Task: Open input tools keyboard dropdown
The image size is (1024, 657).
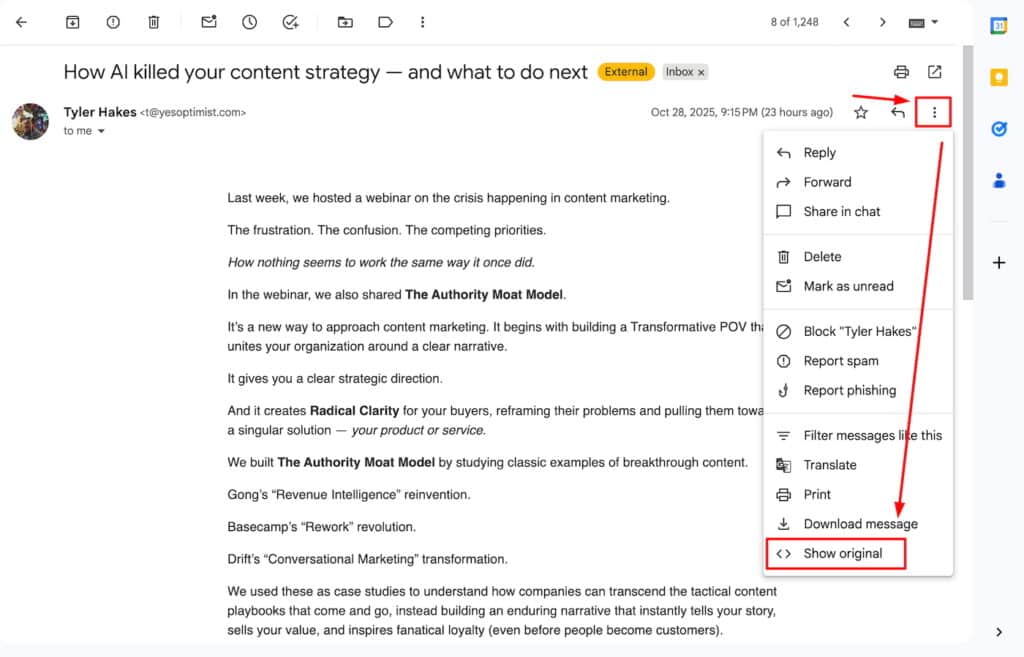Action: tap(923, 22)
